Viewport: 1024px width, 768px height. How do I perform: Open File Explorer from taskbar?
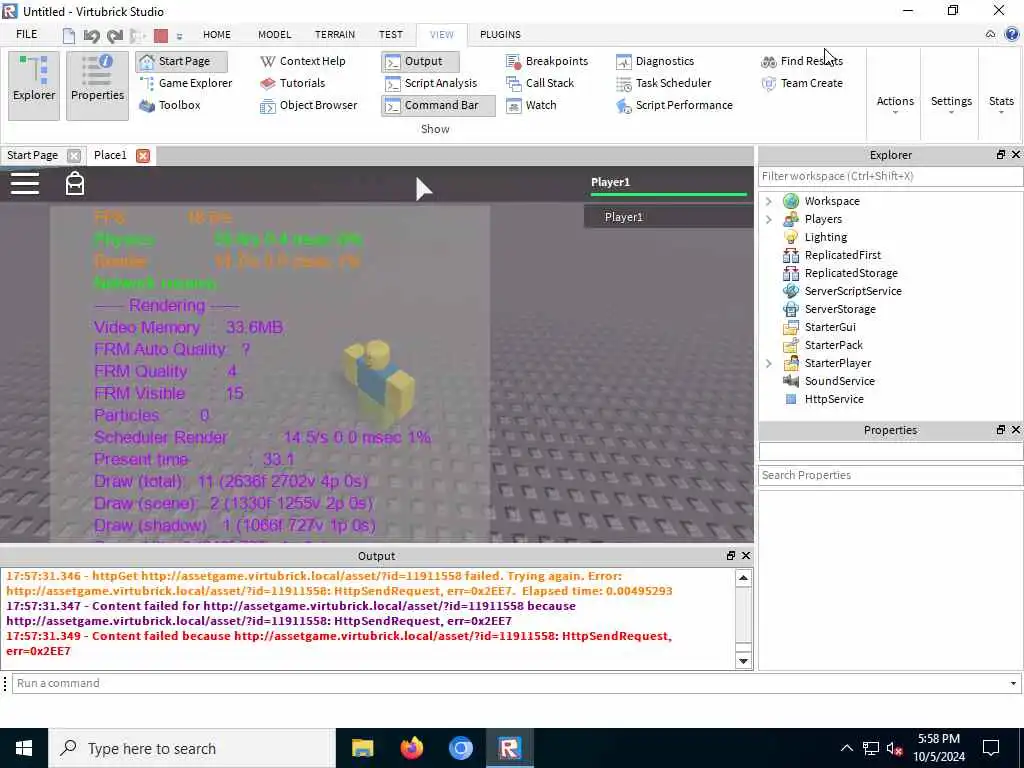(362, 748)
